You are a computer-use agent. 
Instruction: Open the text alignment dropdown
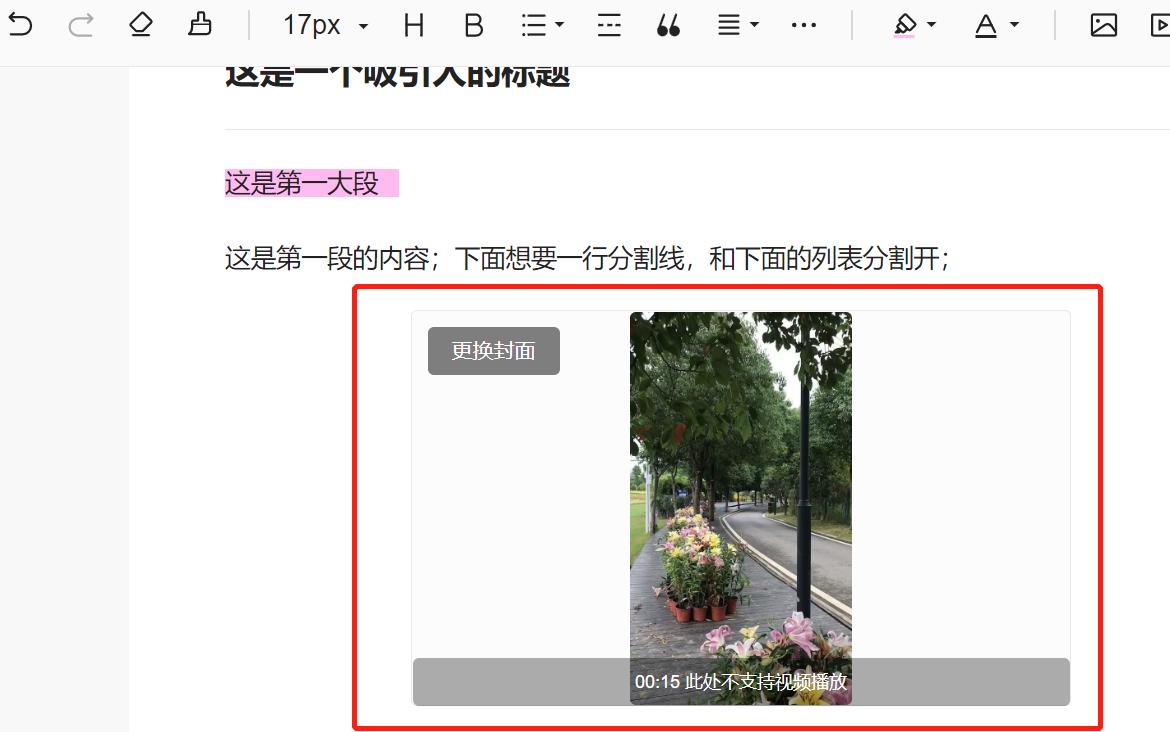732,25
